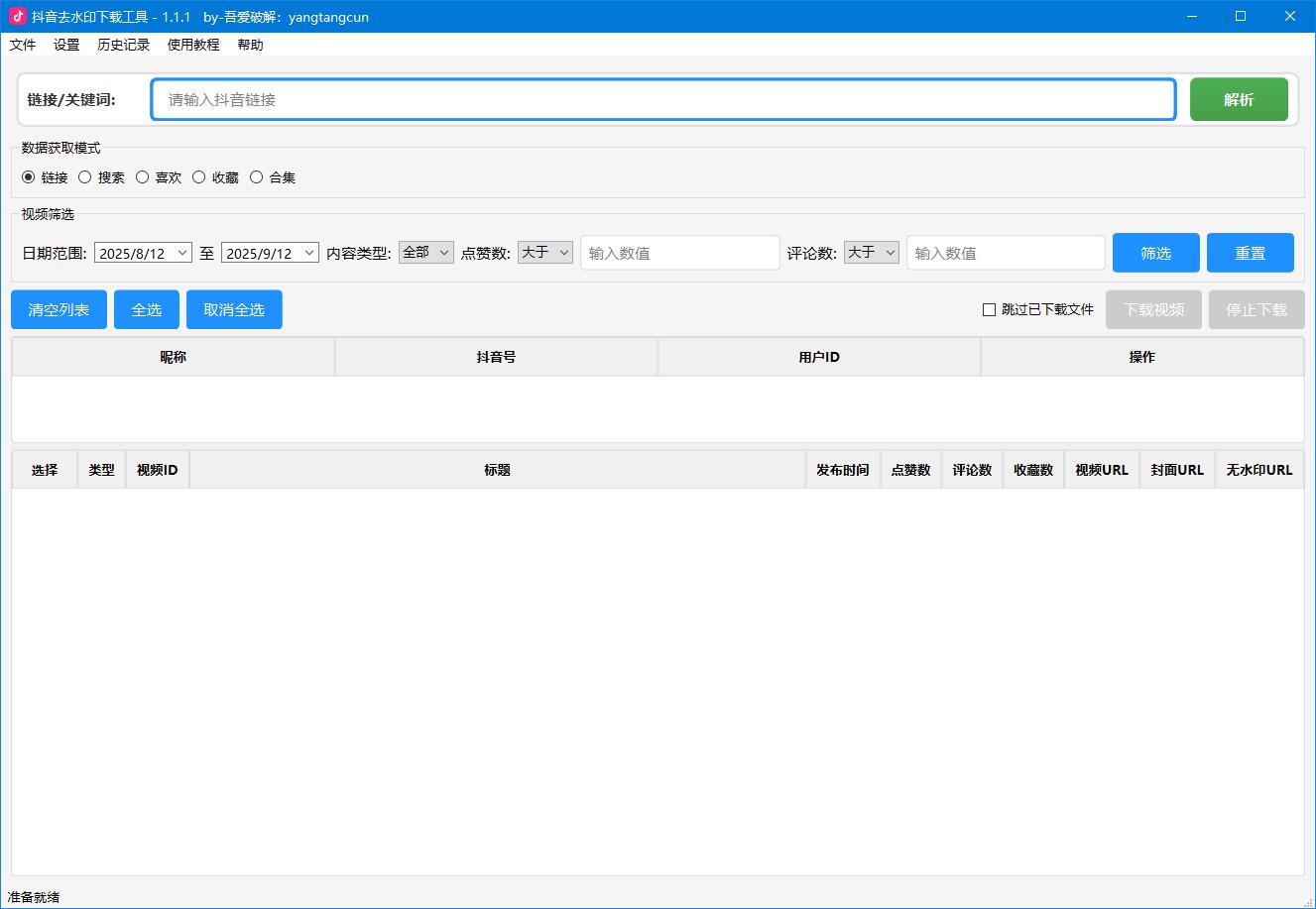The image size is (1316, 909).
Task: Sort by the 点赞数 column header
Action: (910, 470)
